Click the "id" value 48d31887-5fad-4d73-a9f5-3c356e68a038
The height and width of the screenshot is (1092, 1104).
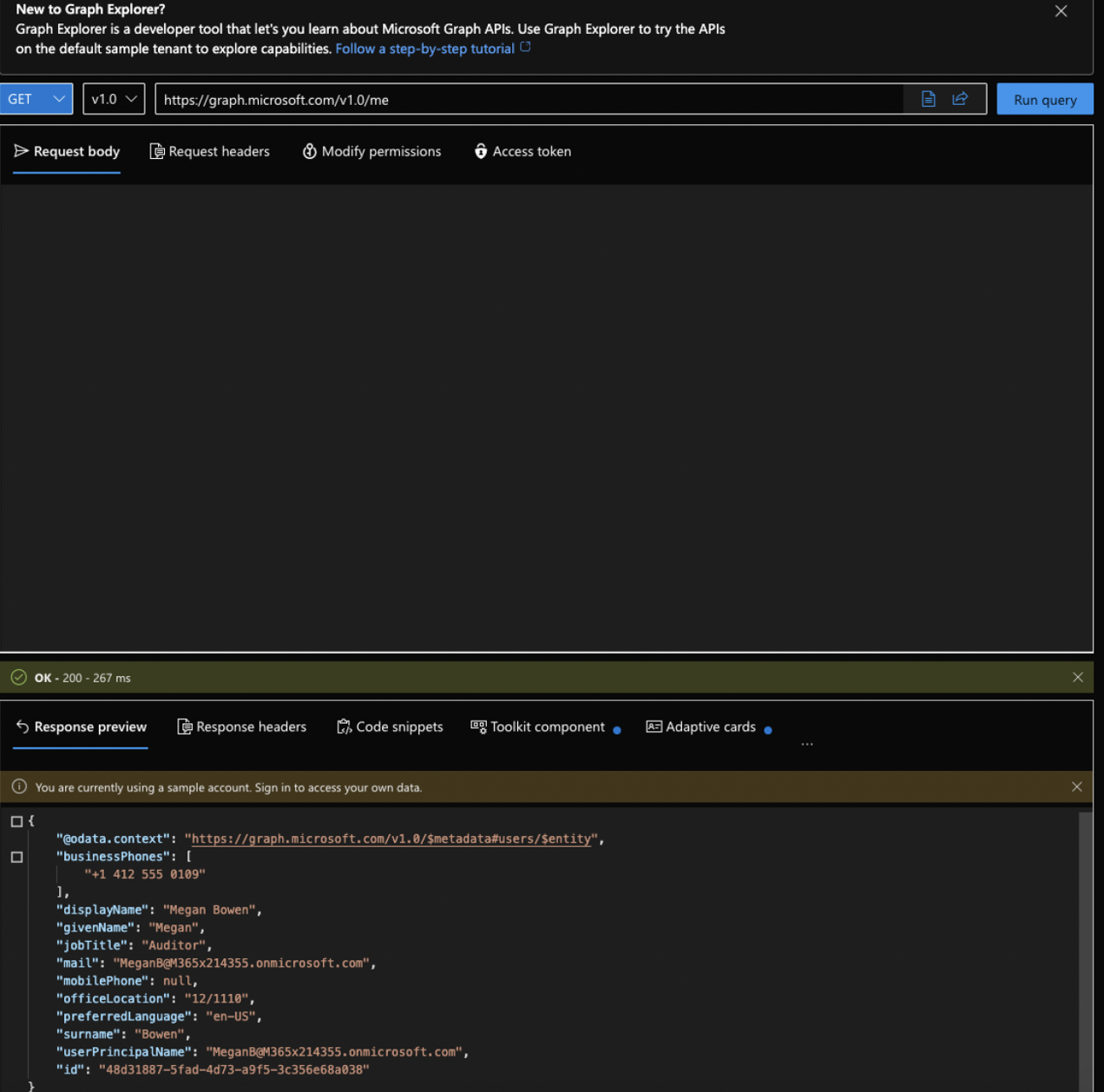[x=233, y=1069]
